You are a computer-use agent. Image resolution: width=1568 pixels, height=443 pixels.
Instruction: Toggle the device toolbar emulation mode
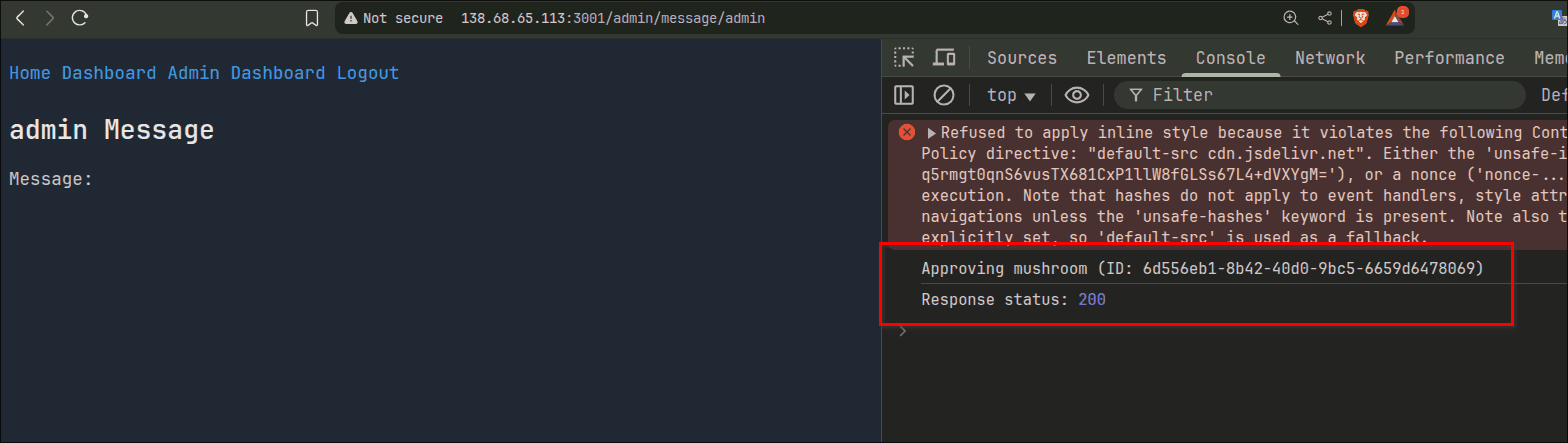[x=943, y=58]
